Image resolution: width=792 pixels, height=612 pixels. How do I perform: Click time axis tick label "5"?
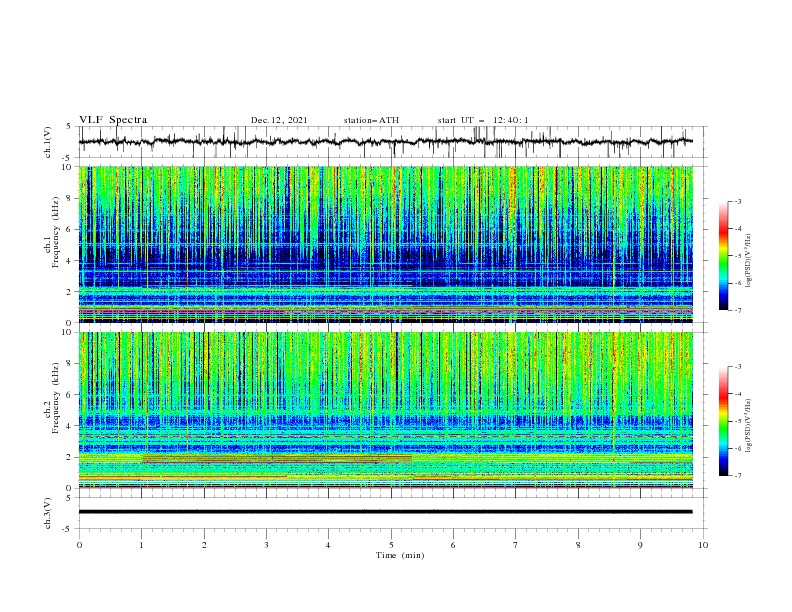tap(391, 545)
